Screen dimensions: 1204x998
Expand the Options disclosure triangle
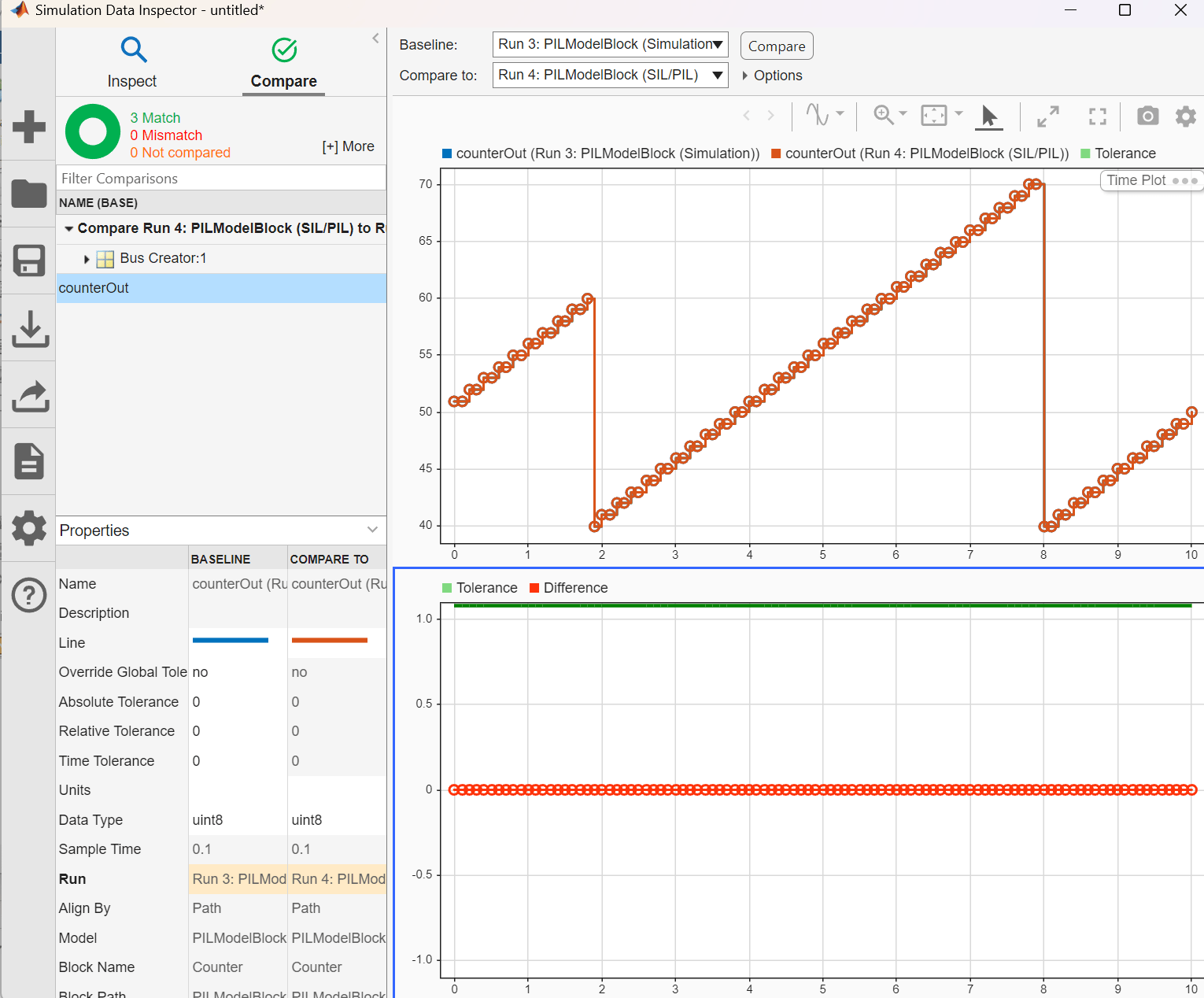pyautogui.click(x=744, y=76)
